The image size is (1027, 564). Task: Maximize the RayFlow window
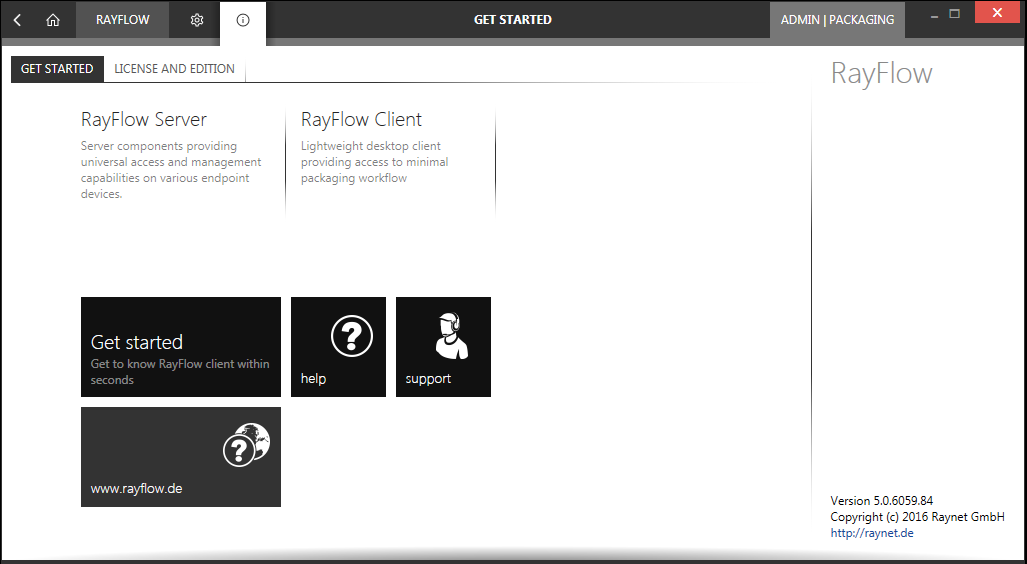pyautogui.click(x=955, y=14)
